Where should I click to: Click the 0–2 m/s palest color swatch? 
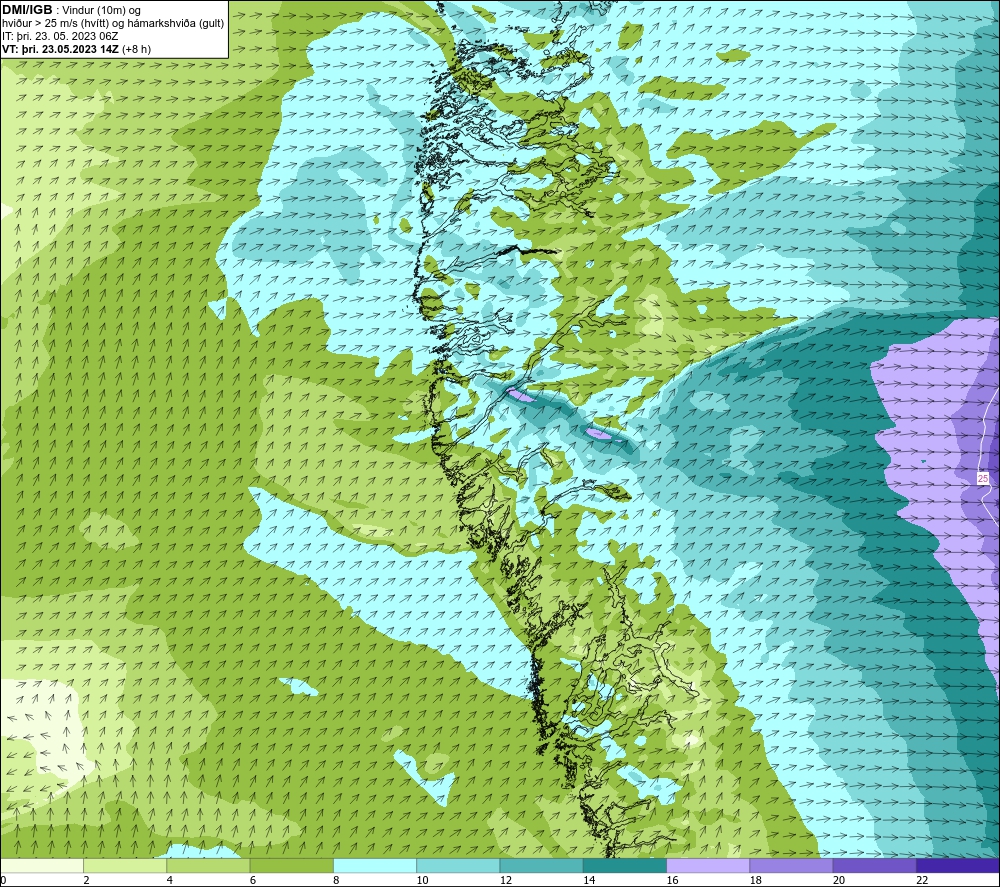click(x=42, y=865)
